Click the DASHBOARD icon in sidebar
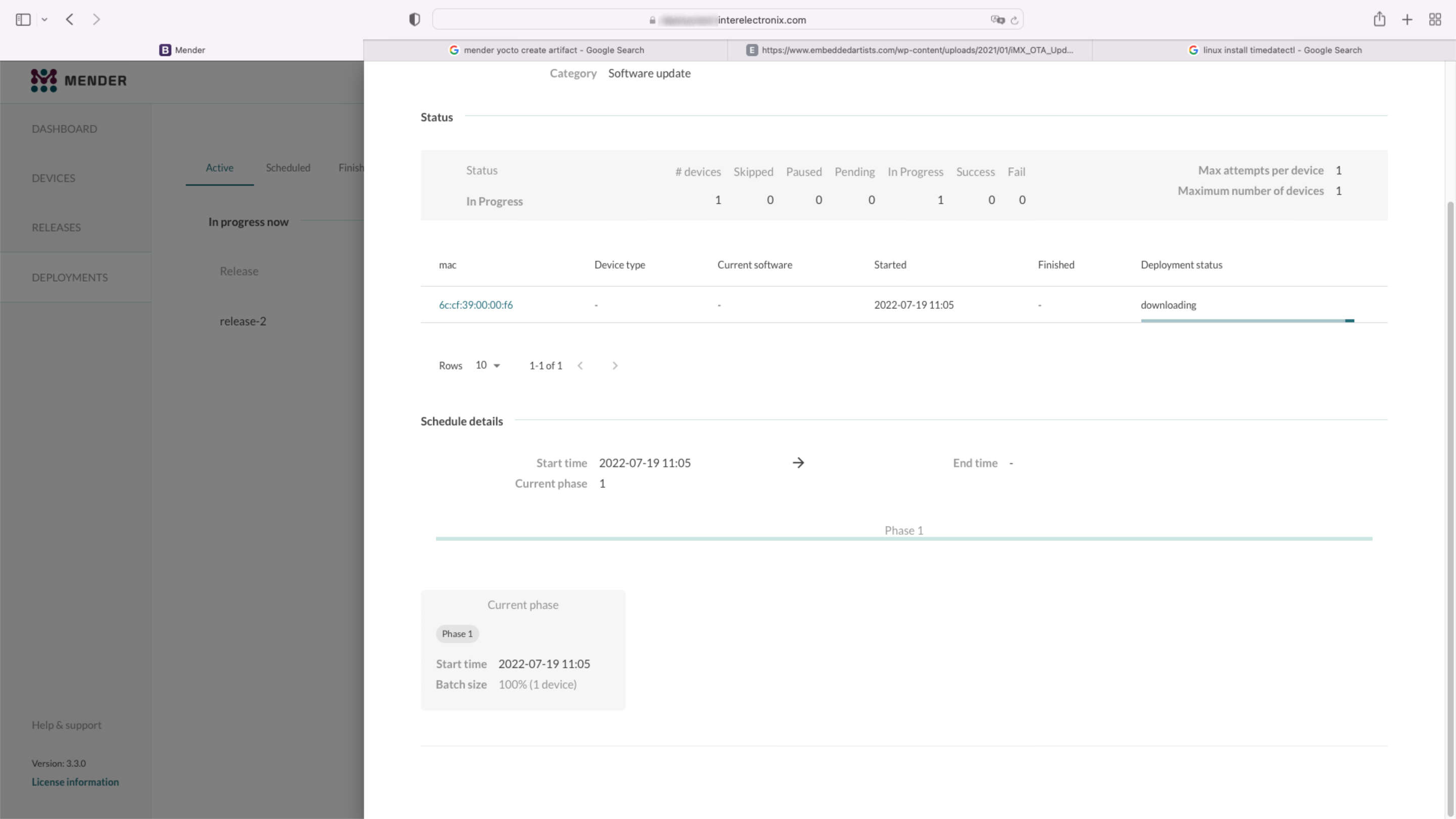1456x819 pixels. click(64, 128)
